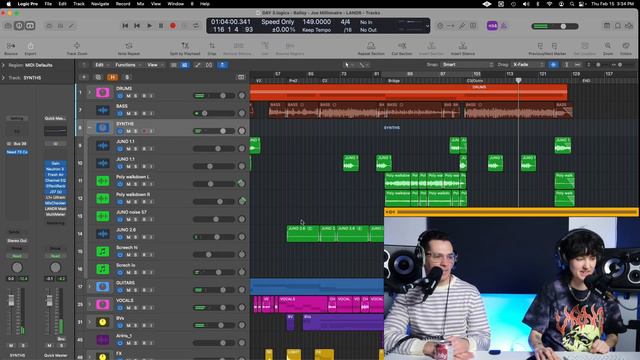Viewport: 640px width, 360px height.
Task: Expand the DRUMS track stack
Action: pyautogui.click(x=89, y=92)
